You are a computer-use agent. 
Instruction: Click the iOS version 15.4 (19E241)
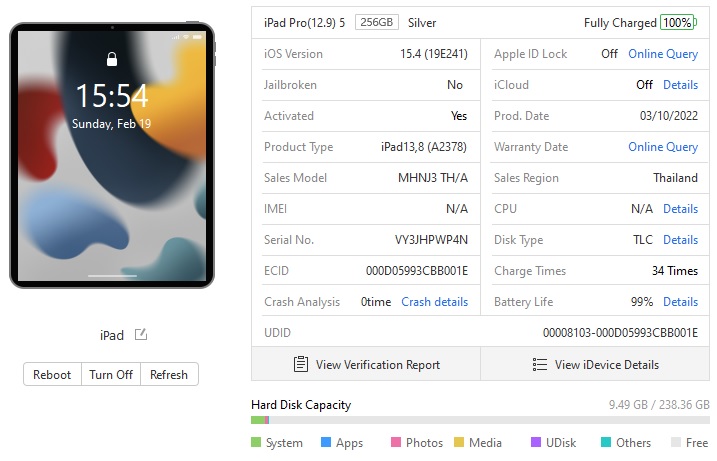[433, 54]
